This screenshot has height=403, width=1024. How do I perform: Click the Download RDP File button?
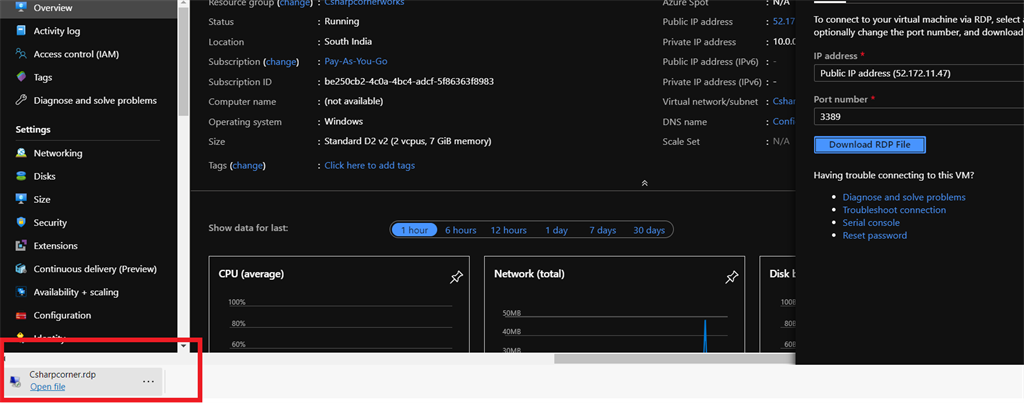coord(870,145)
